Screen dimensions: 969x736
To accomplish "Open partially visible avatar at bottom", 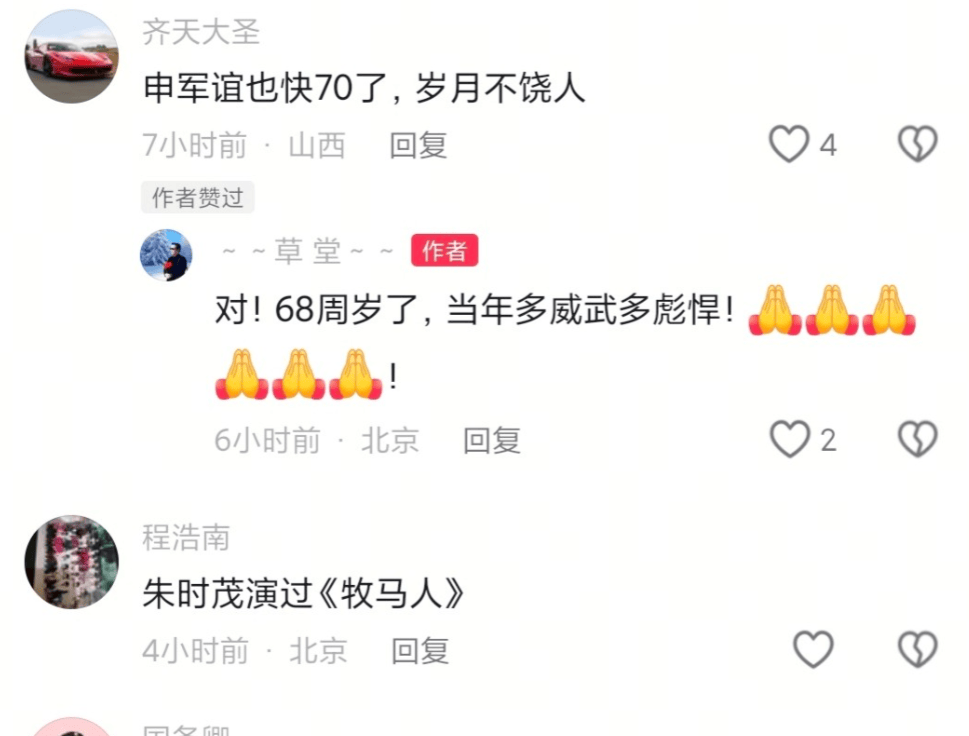I will coord(72,727).
